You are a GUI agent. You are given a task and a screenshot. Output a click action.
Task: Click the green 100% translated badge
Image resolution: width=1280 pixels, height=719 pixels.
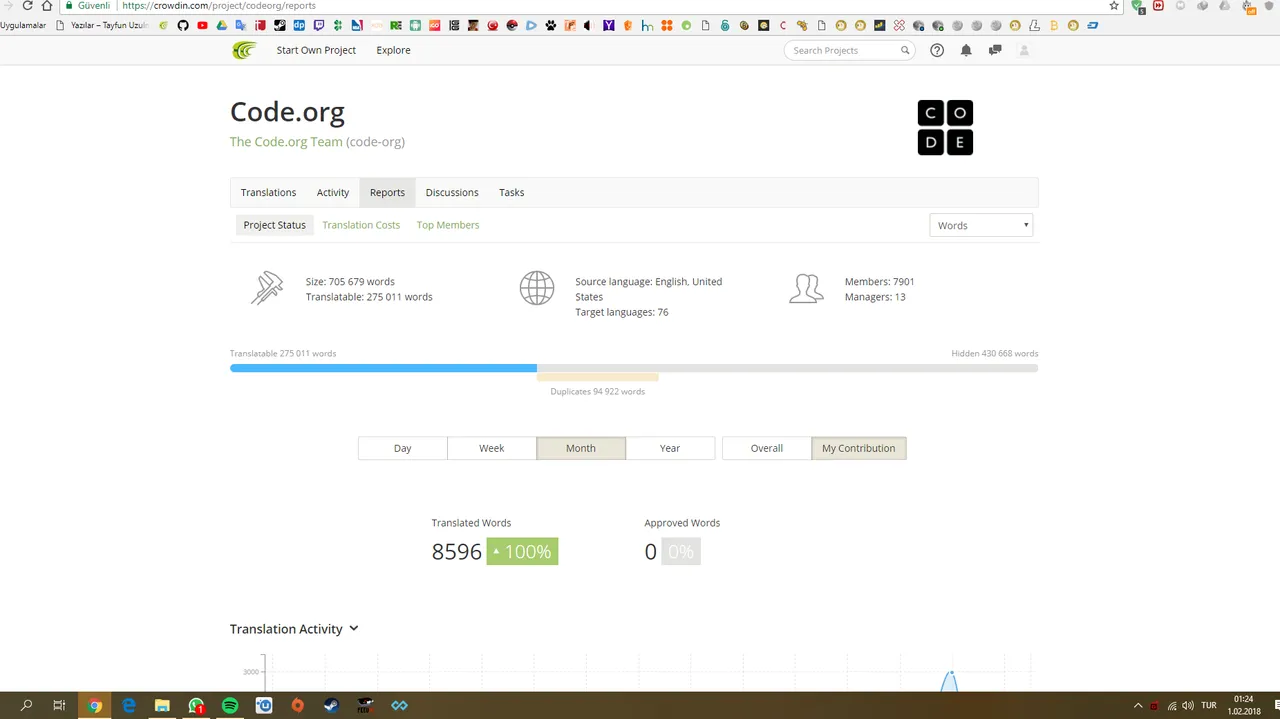pyautogui.click(x=522, y=551)
